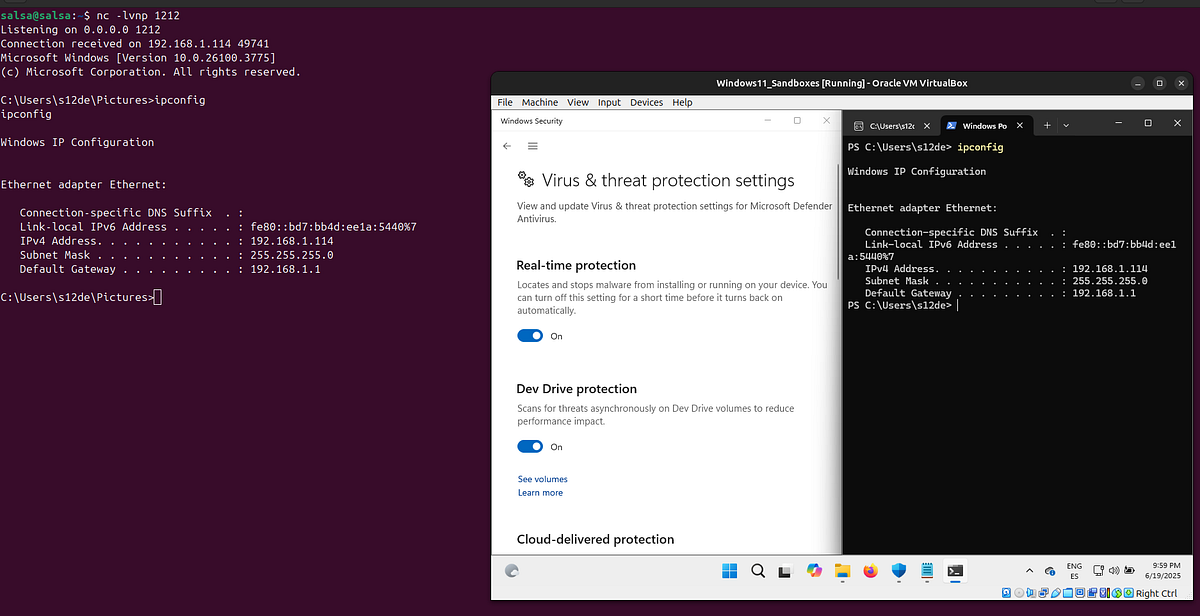
Task: Open the ENG language switcher
Action: point(1073,570)
